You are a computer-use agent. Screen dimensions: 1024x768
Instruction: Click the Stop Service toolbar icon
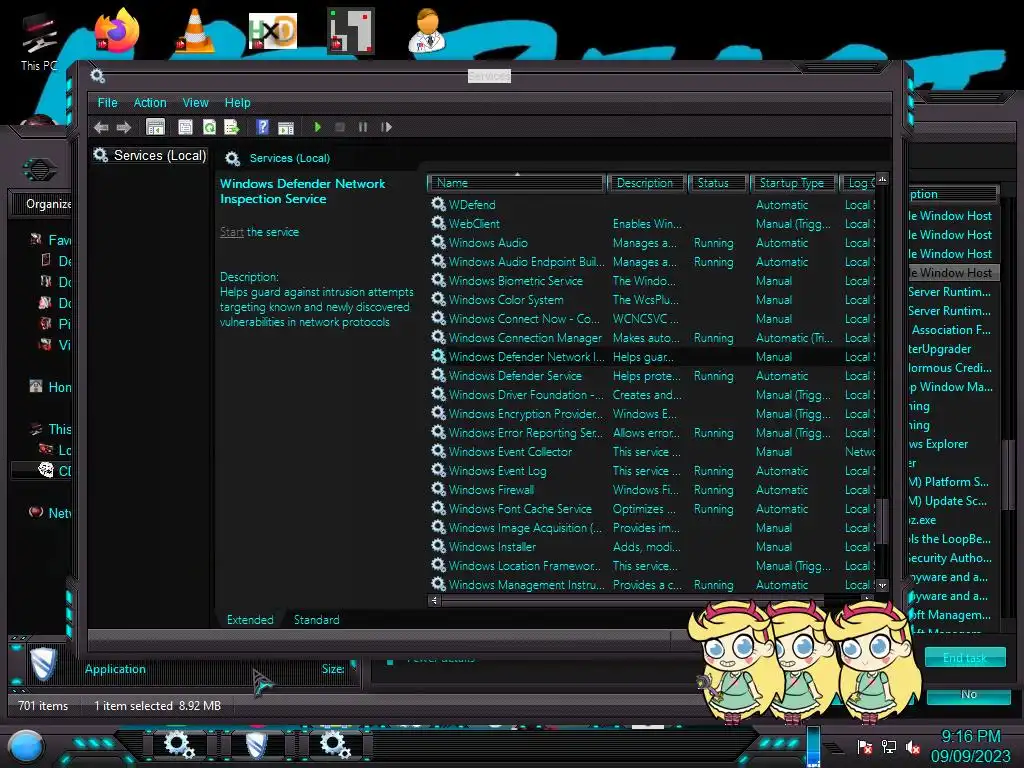[x=340, y=127]
